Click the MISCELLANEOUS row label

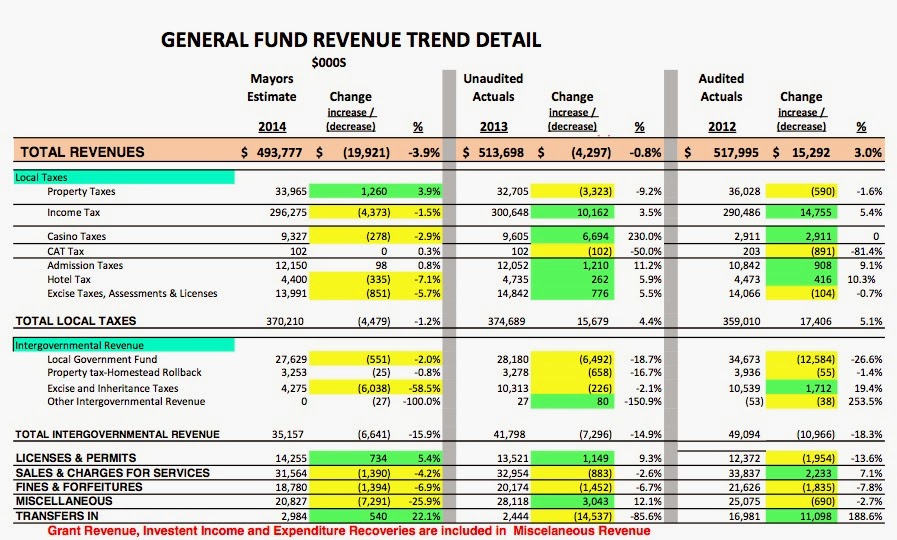64,501
